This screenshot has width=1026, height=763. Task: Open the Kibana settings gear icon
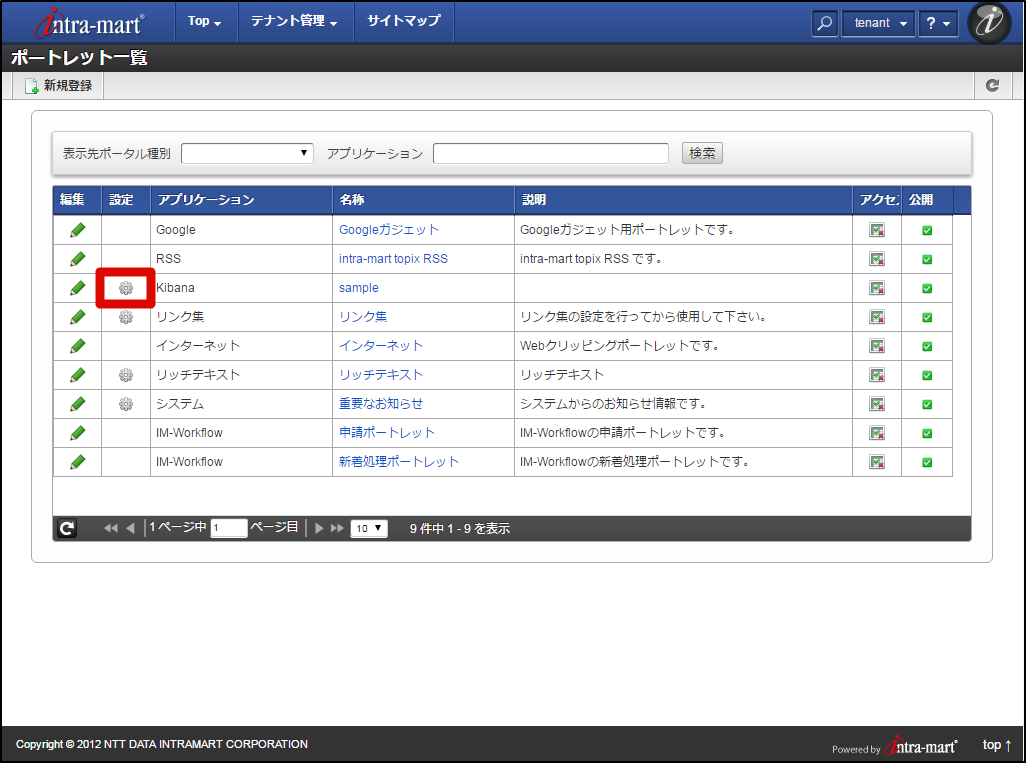pyautogui.click(x=124, y=287)
